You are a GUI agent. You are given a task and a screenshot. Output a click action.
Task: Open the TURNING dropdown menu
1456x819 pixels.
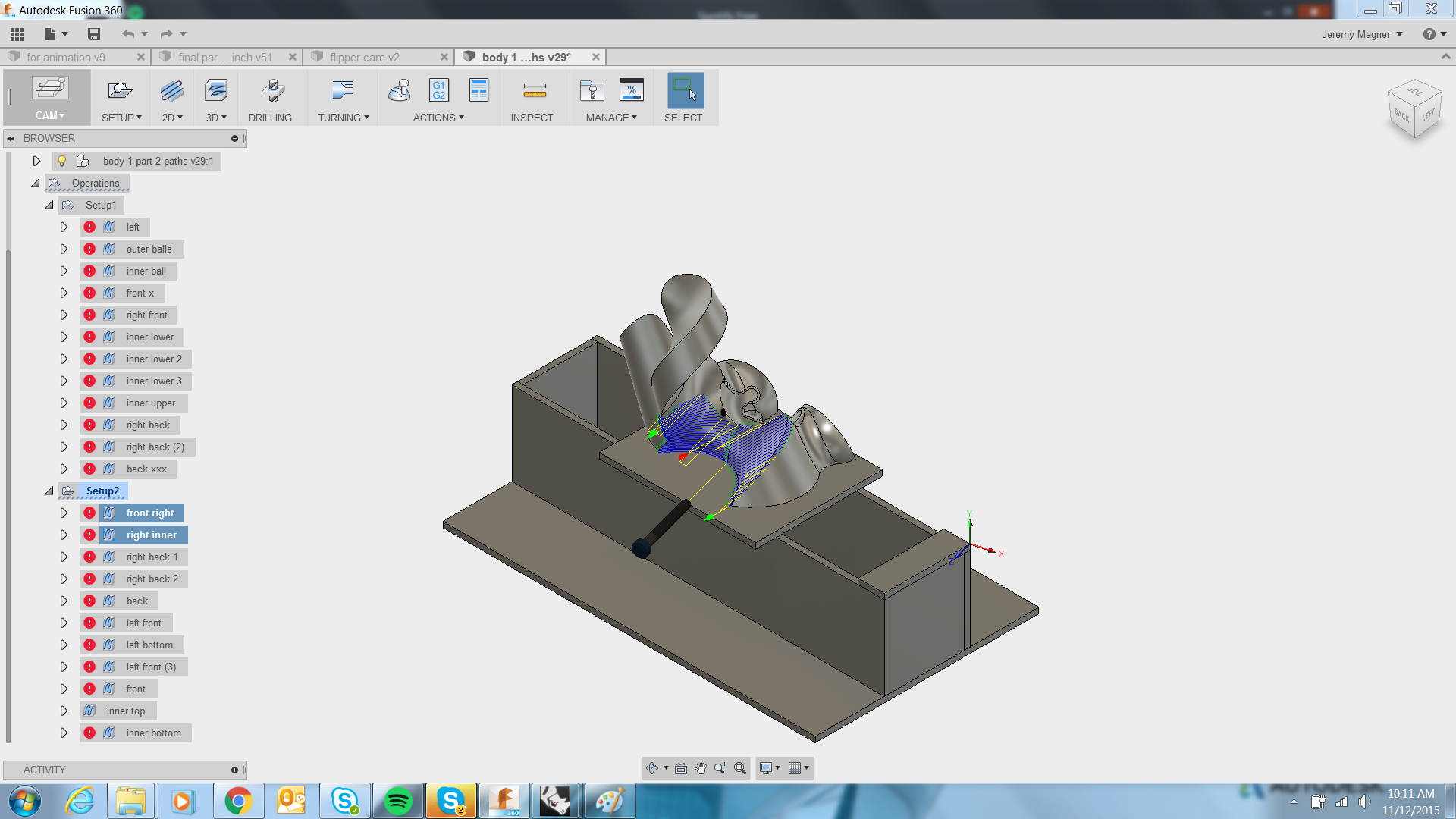(x=343, y=117)
